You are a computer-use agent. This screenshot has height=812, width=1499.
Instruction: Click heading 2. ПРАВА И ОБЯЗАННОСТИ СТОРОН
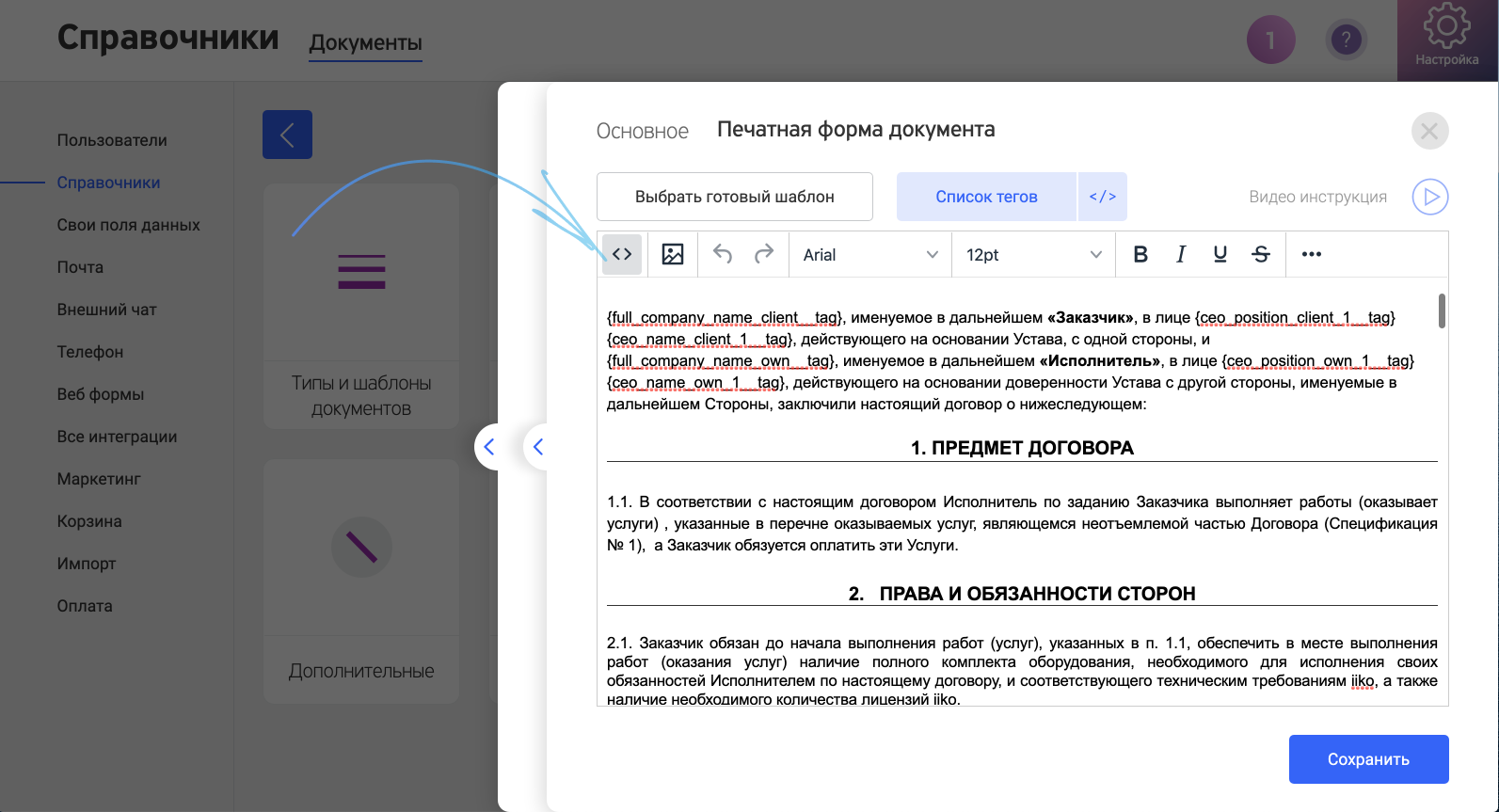(x=1022, y=594)
